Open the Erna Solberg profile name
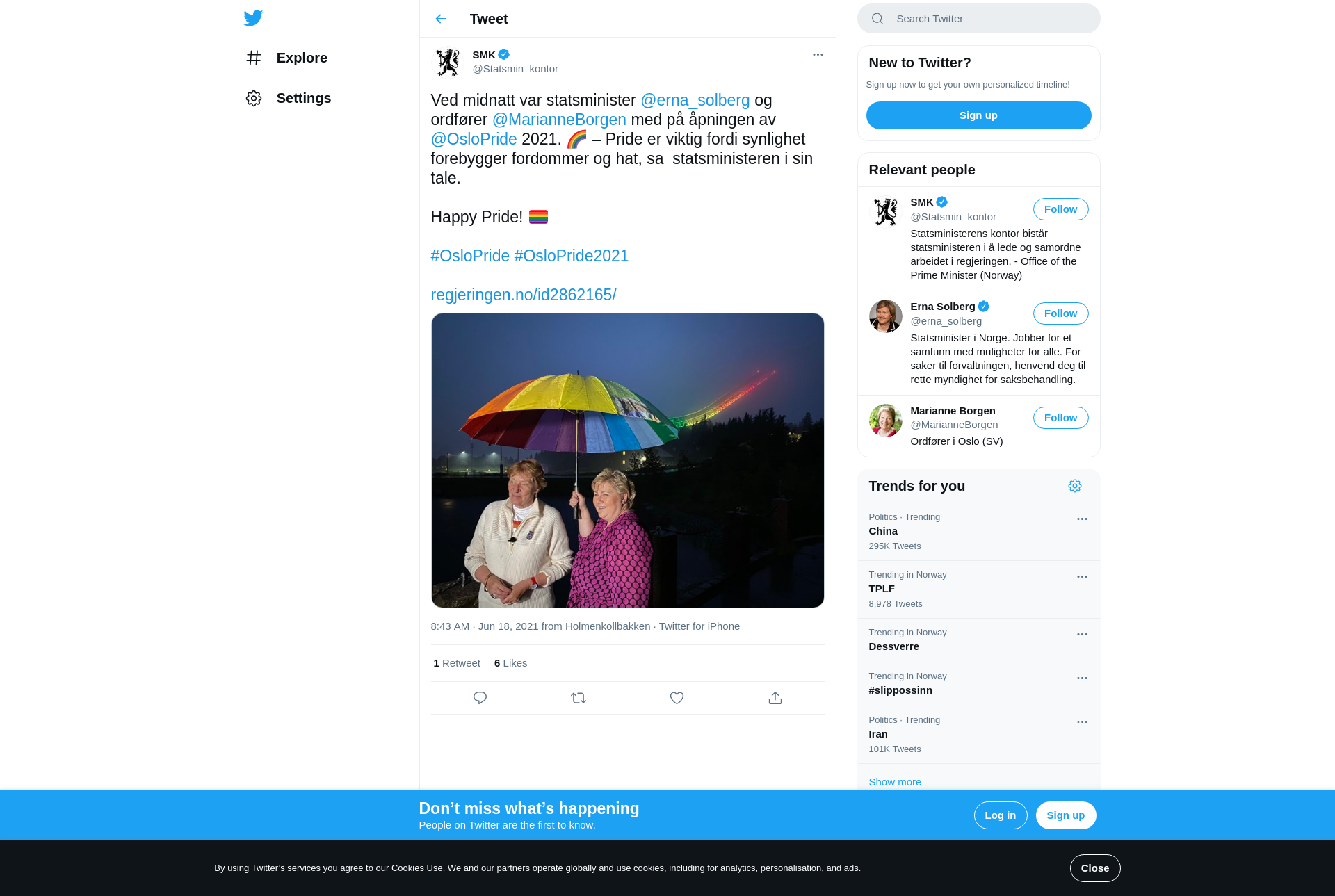Screen dimensions: 1335x896 click(943, 307)
